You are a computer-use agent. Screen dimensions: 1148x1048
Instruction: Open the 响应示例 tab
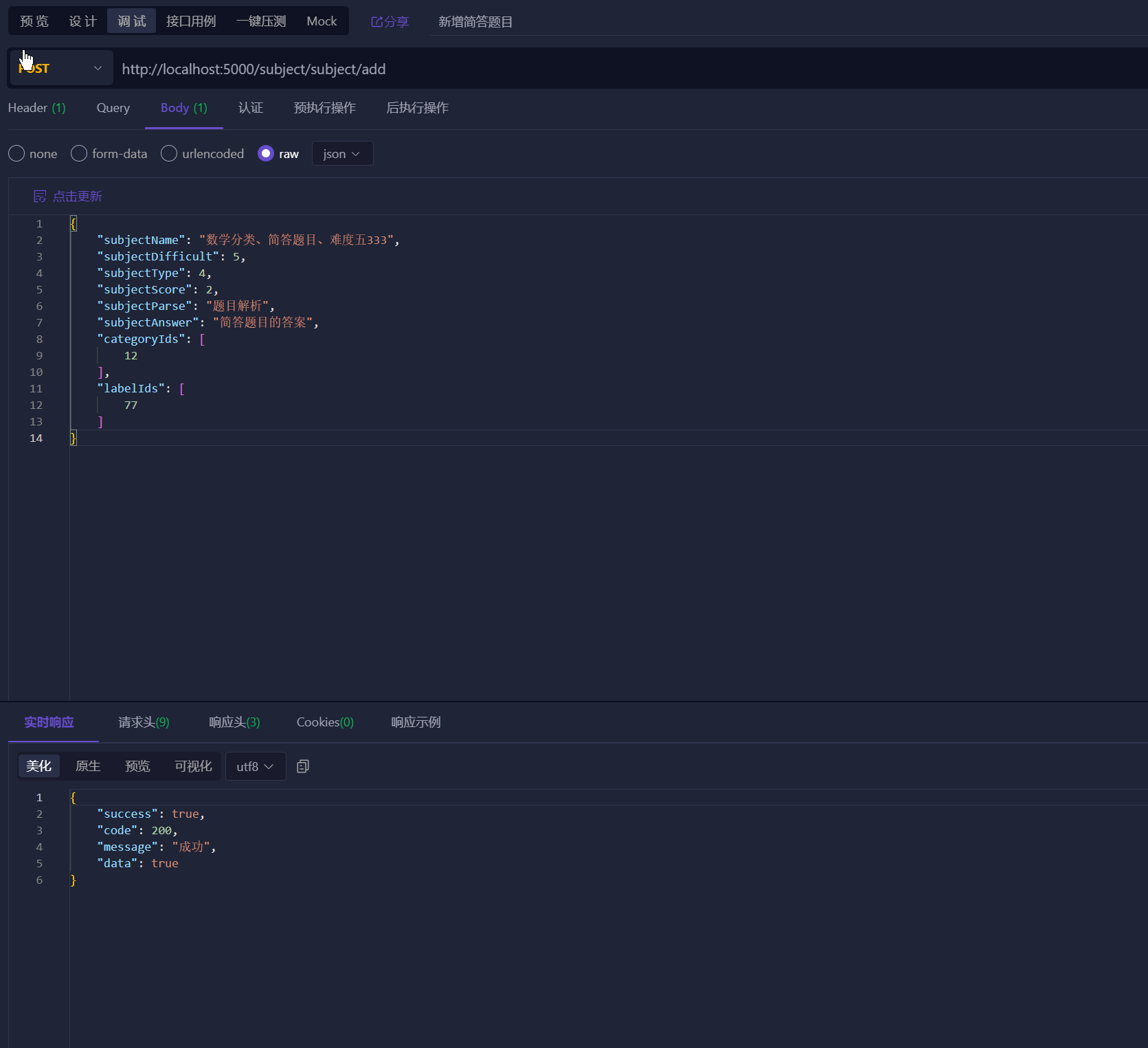416,722
